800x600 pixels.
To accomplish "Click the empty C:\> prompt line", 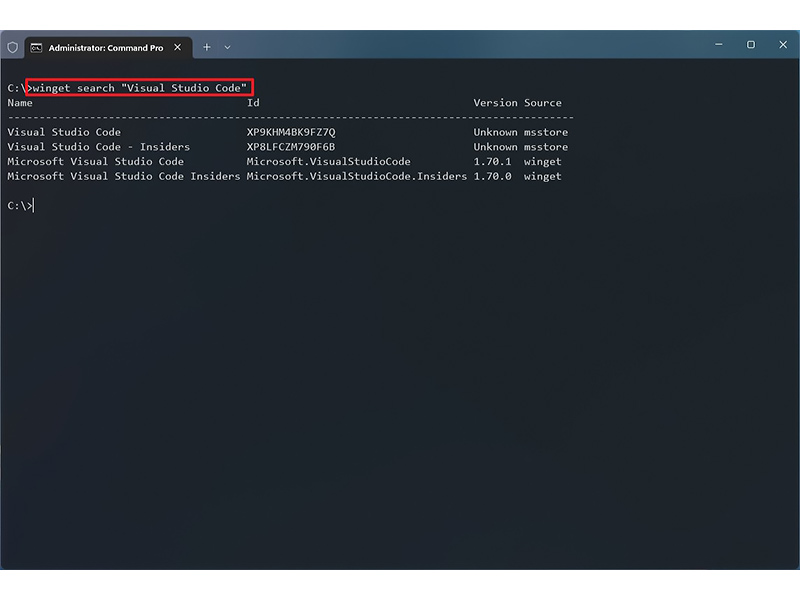I will click(20, 206).
